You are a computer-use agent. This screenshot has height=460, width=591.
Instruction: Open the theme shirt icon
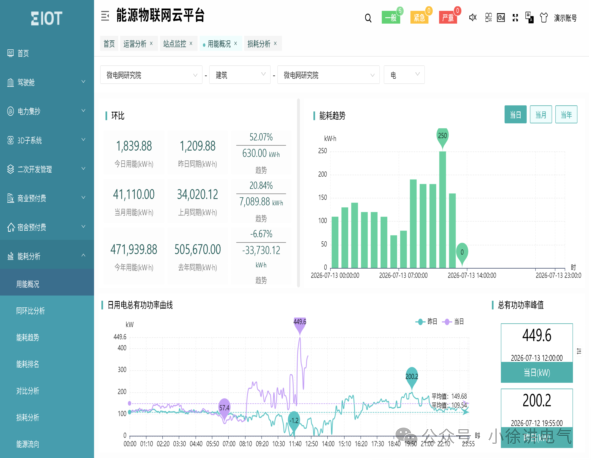coord(544,18)
